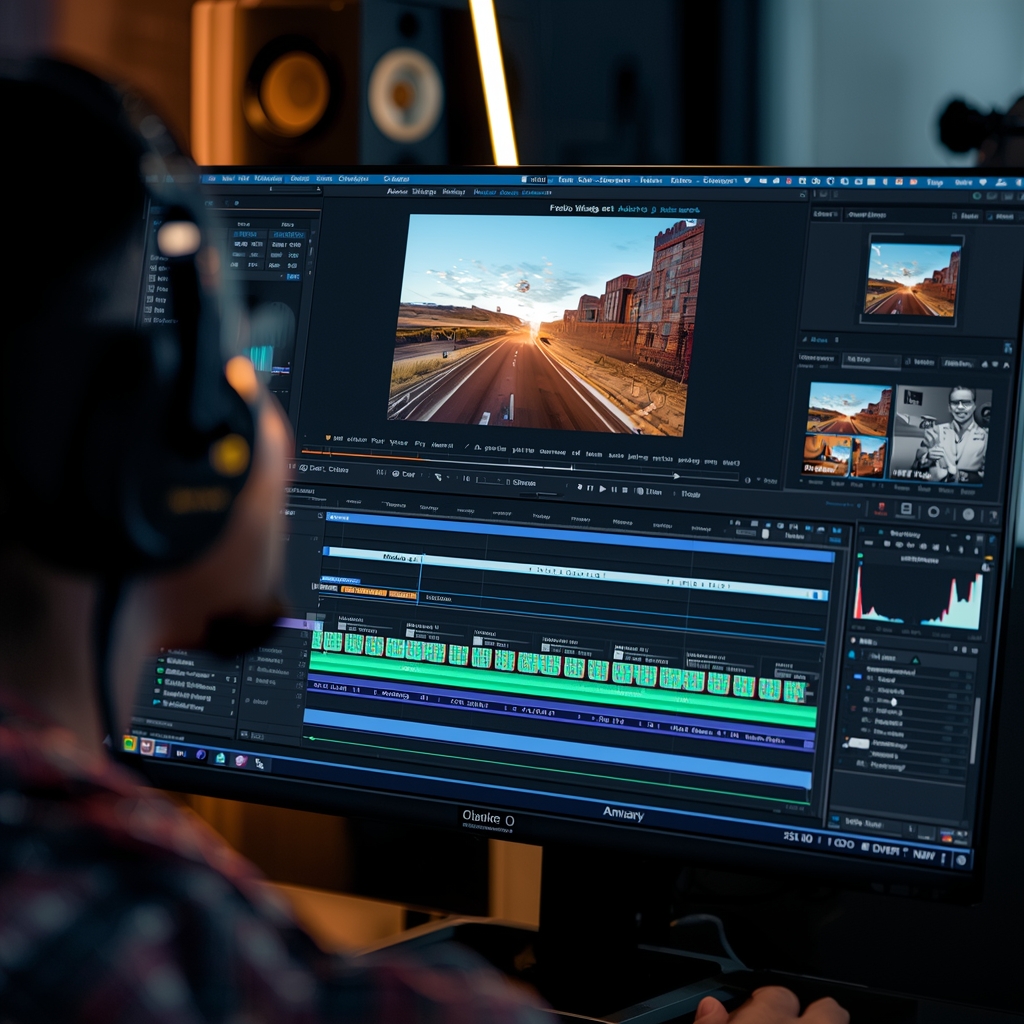Select the orange-captioned clip thumbnail in the media bin
Viewport: 1024px width, 1024px height.
826,456
